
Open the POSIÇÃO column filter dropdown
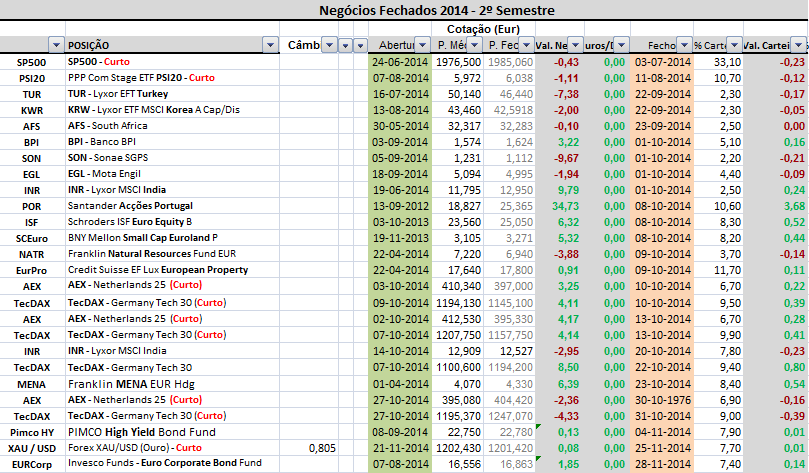[270, 45]
